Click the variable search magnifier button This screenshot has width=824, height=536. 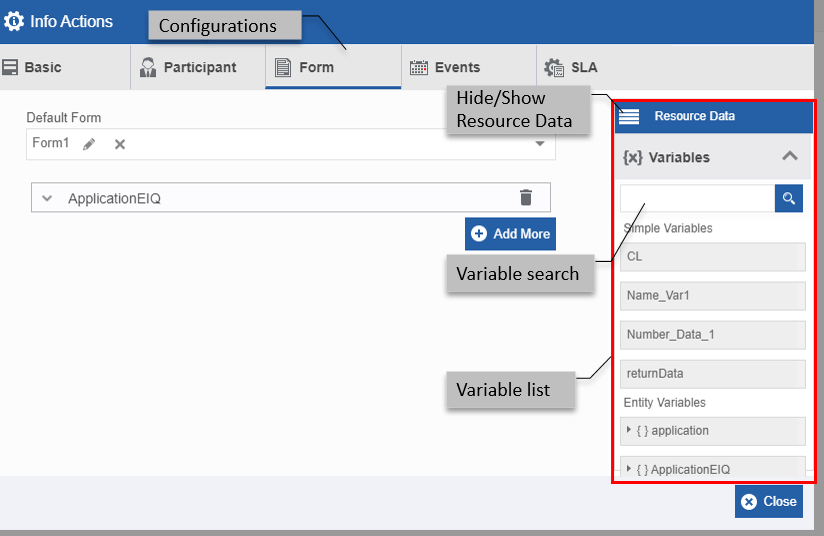click(x=789, y=198)
